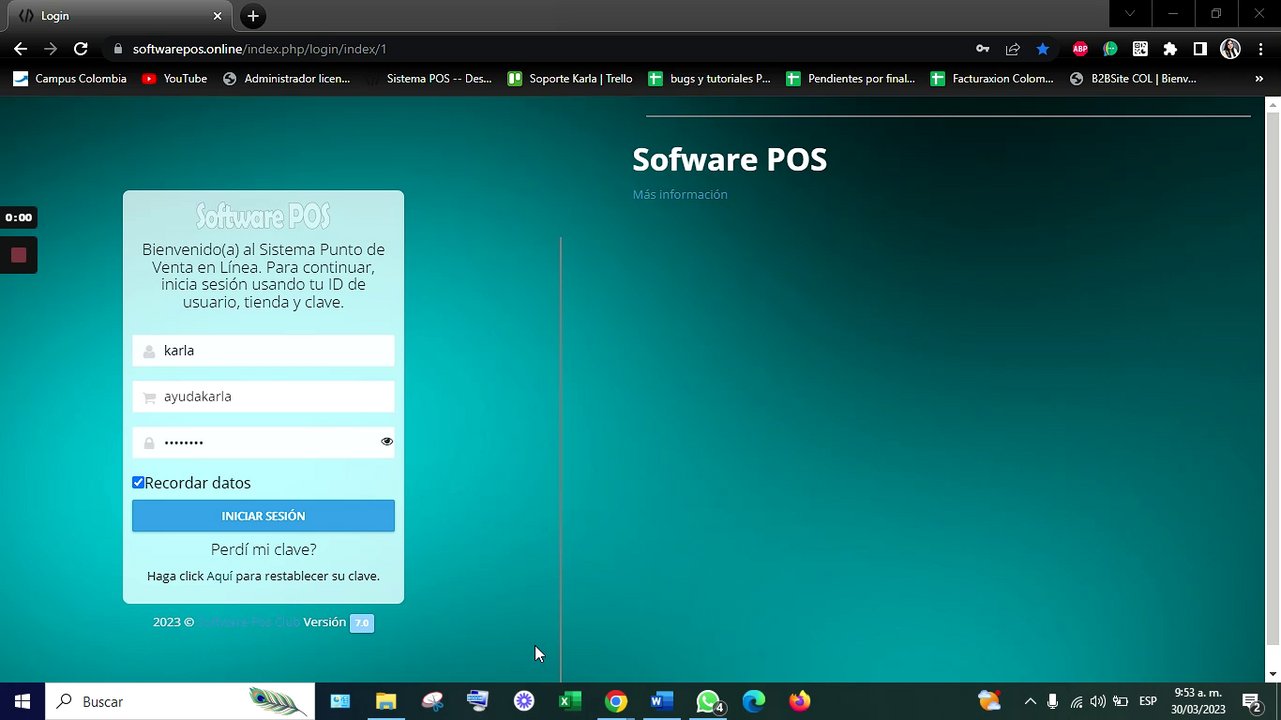This screenshot has width=1281, height=720.
Task: Open Excel from the taskbar
Action: pyautogui.click(x=570, y=701)
